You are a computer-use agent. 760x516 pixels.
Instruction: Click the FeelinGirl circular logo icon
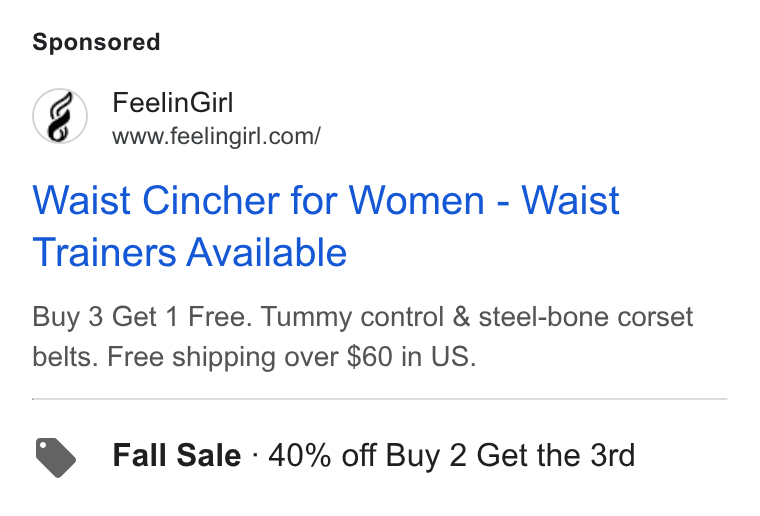click(x=60, y=116)
